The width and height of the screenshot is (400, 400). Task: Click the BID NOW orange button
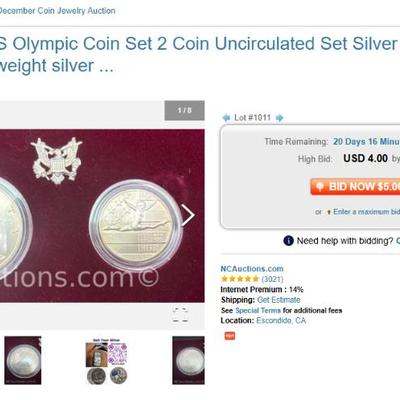[355, 186]
